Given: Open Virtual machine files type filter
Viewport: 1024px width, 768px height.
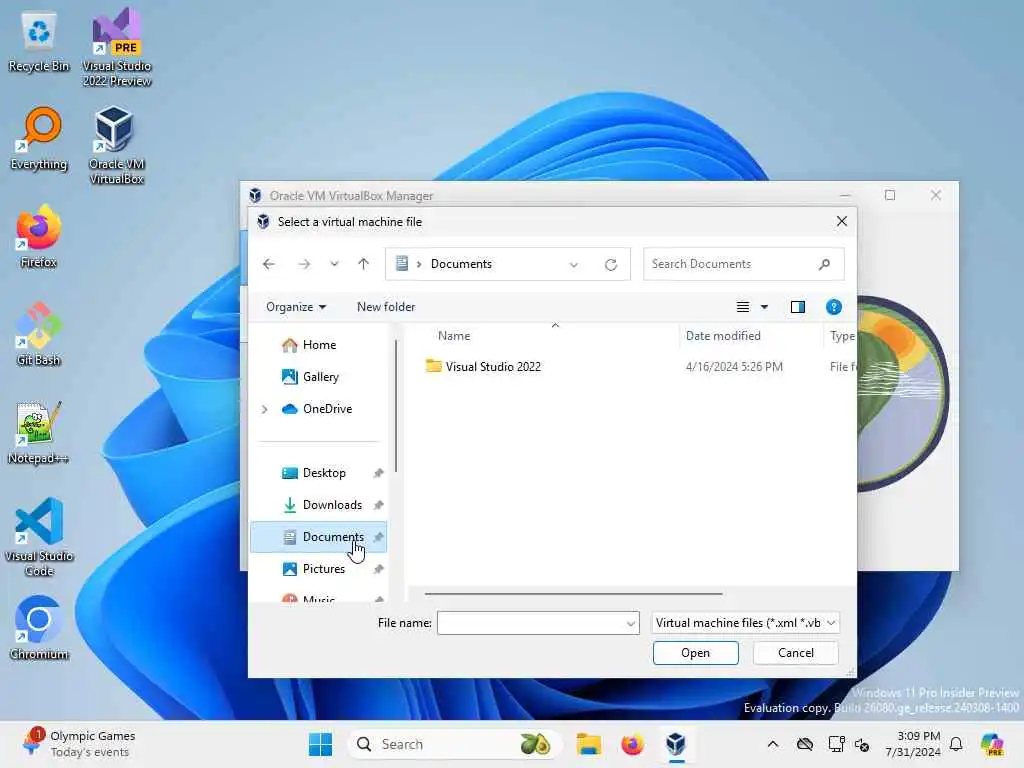Looking at the screenshot, I should (745, 623).
